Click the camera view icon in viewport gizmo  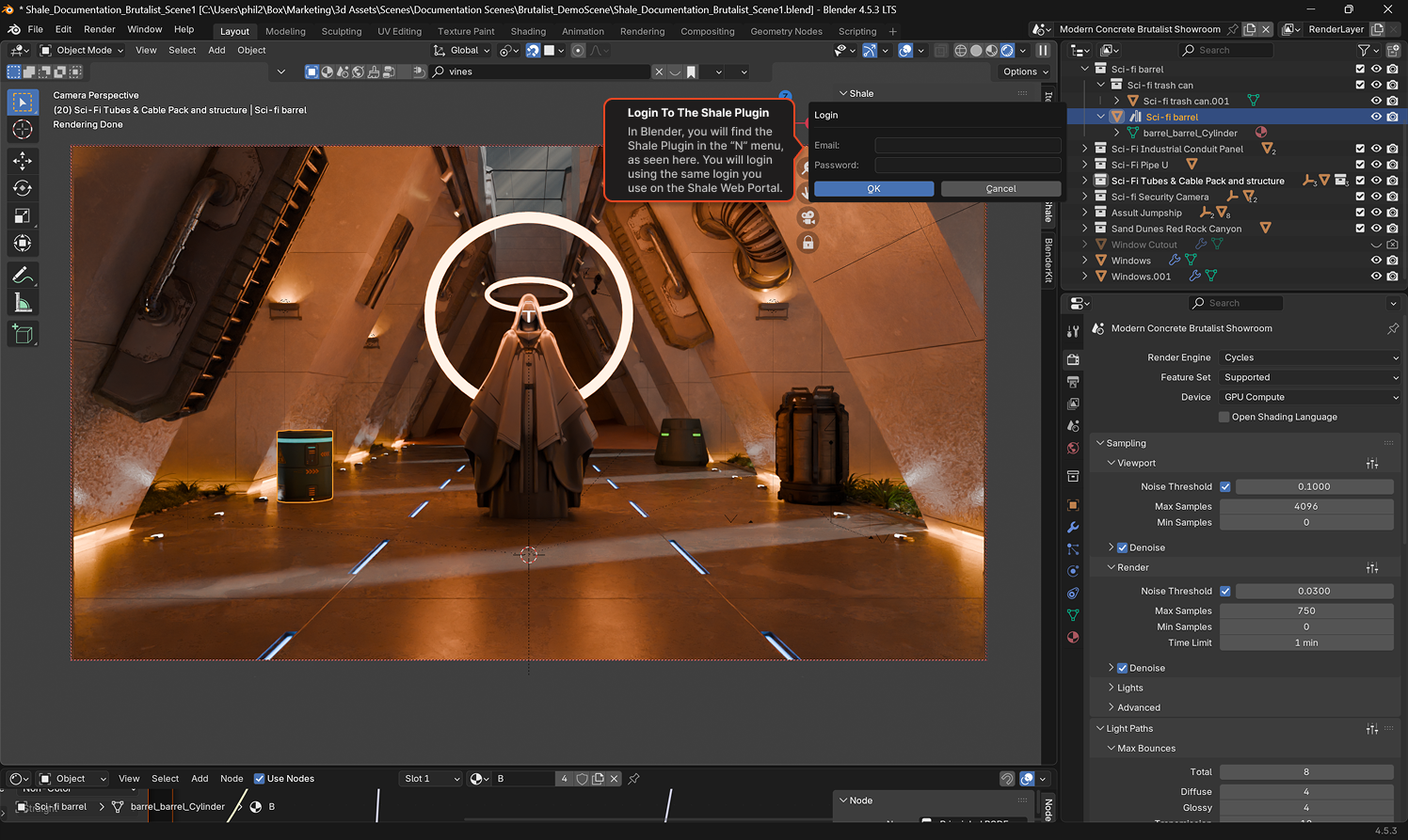click(808, 217)
